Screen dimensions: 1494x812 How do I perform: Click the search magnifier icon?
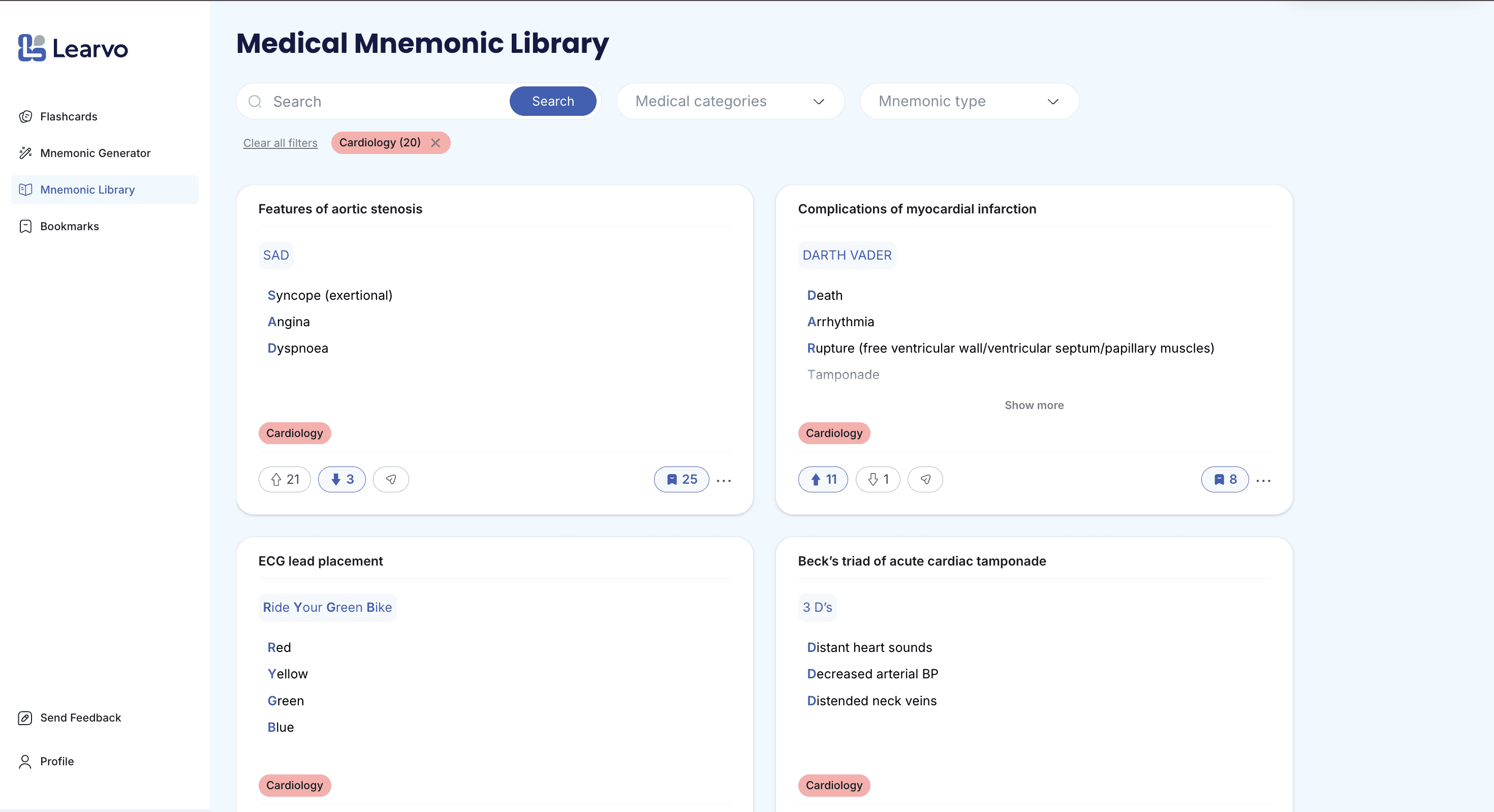(x=255, y=102)
